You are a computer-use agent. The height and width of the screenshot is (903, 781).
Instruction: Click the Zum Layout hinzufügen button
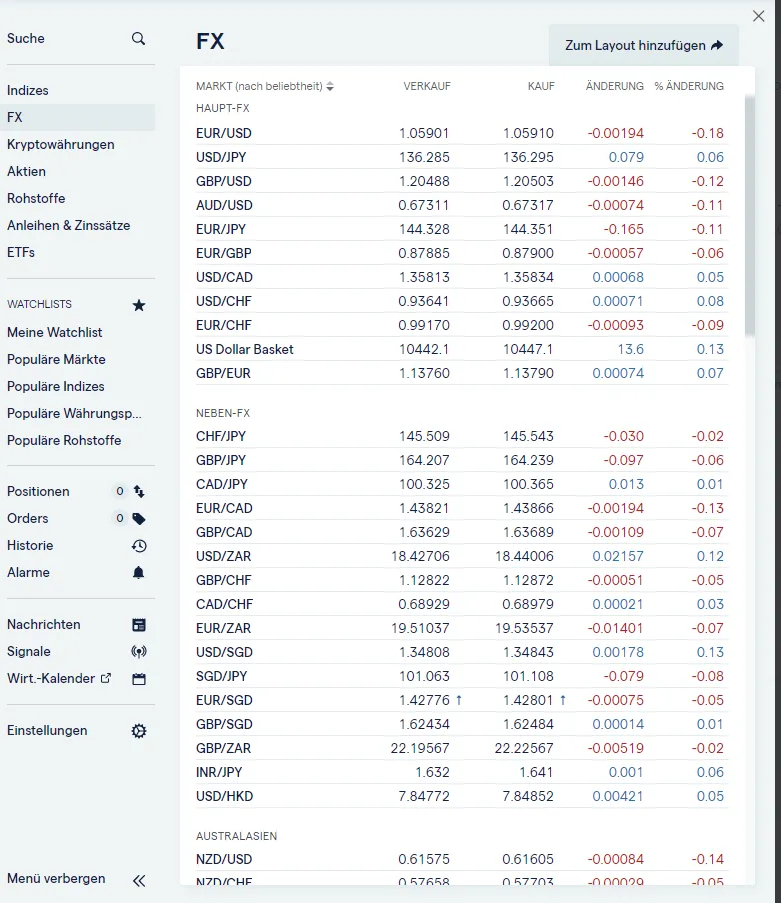point(643,46)
